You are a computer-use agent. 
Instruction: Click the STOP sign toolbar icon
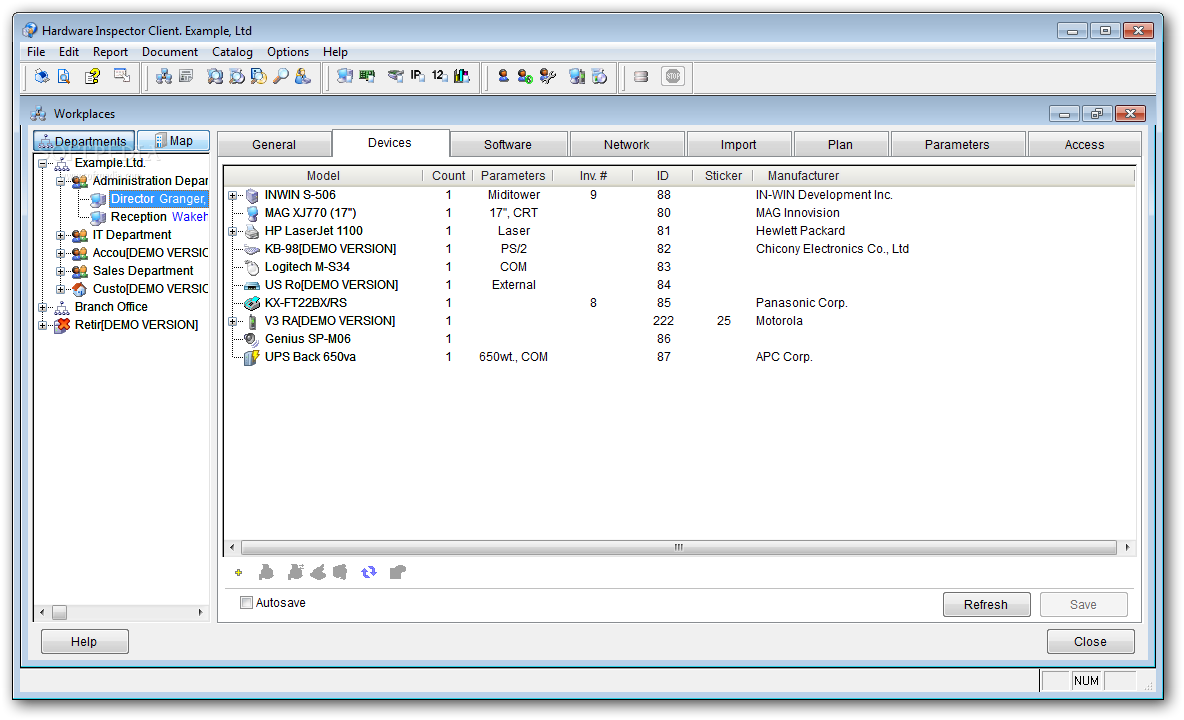point(673,76)
